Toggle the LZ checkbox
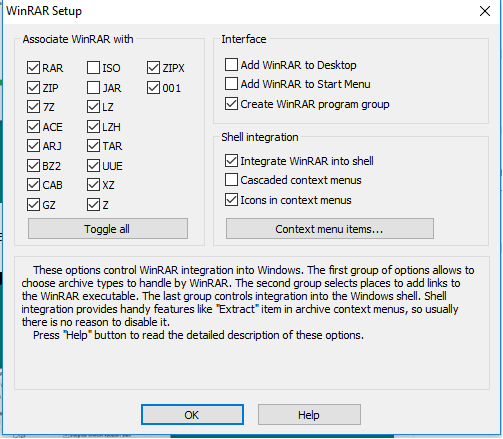 (x=93, y=107)
